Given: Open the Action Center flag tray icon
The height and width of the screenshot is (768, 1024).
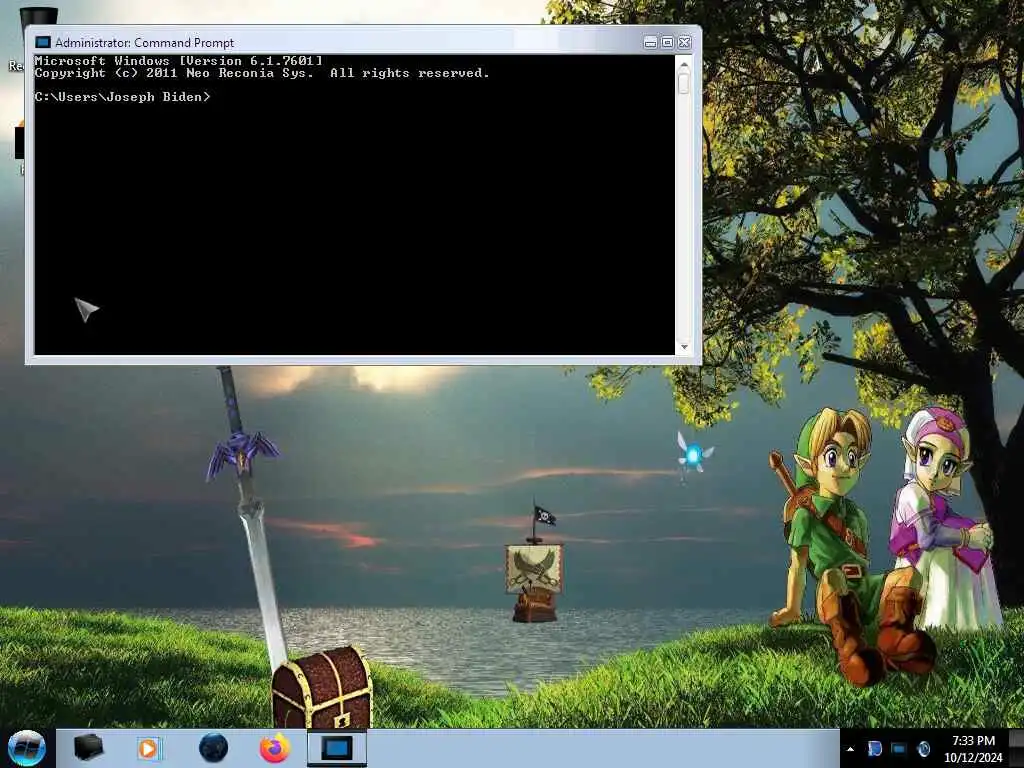Looking at the screenshot, I should 874,749.
